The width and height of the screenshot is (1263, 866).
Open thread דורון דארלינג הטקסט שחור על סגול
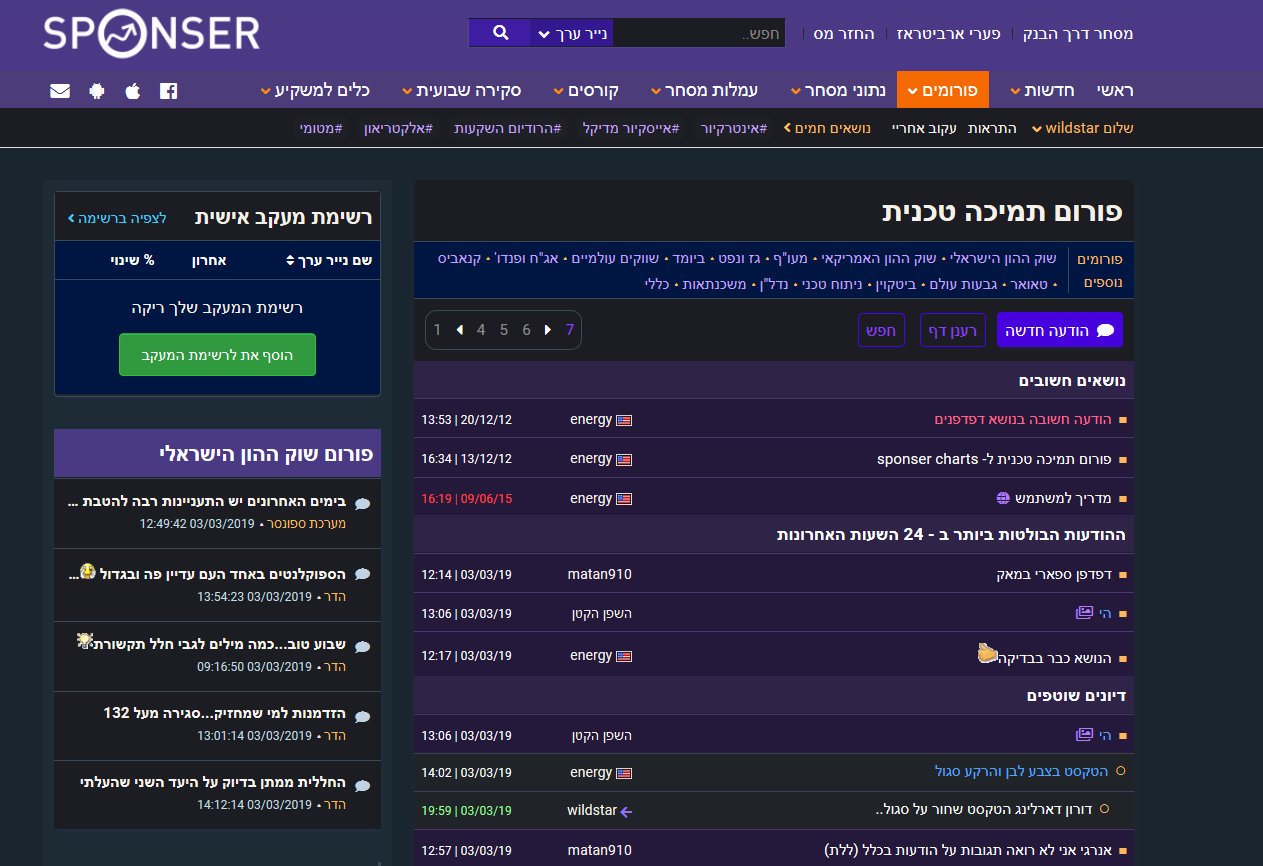pos(986,810)
